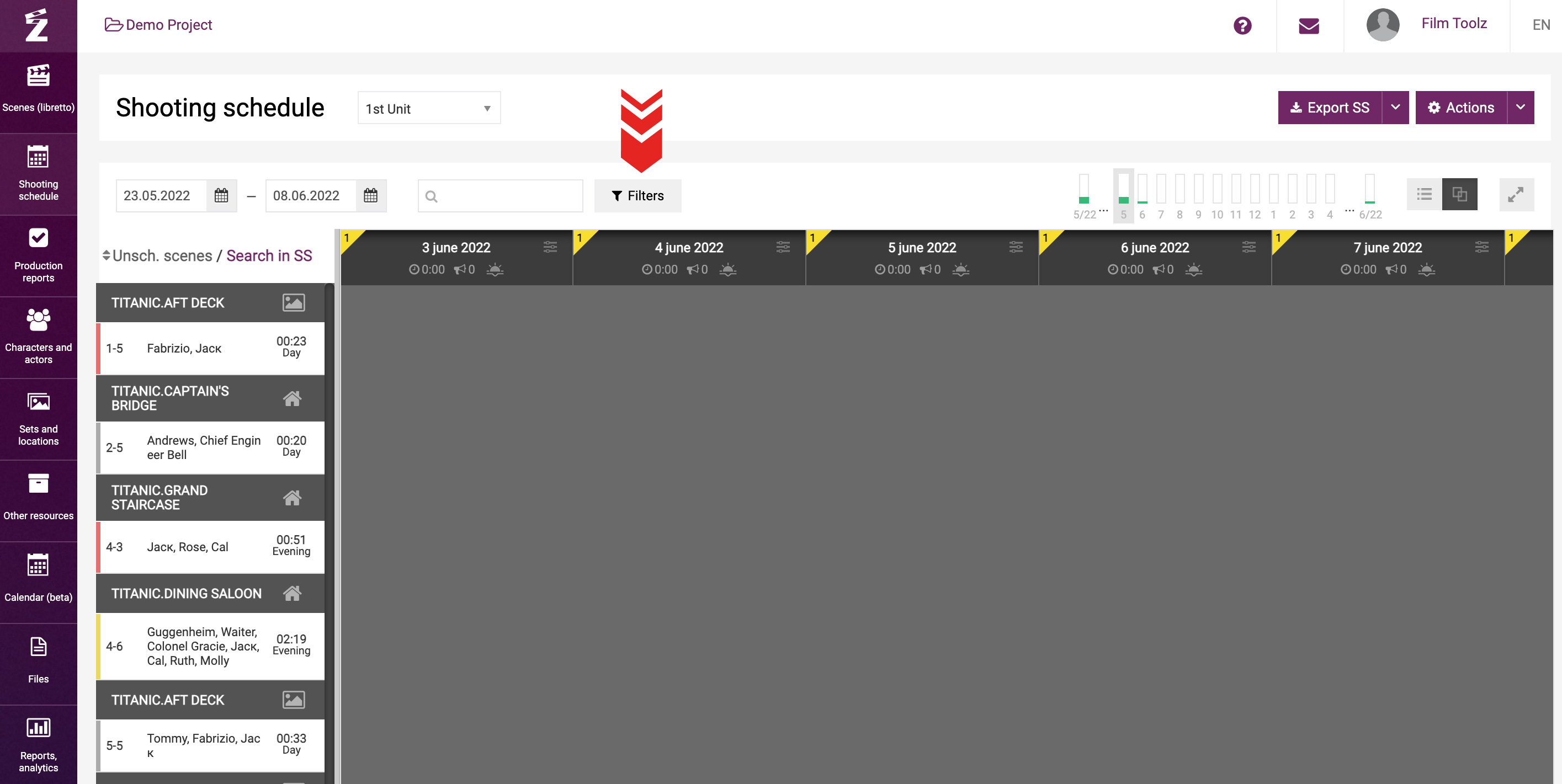Open settings for 3 june 2022 day
This screenshot has width=1562, height=784.
point(550,247)
